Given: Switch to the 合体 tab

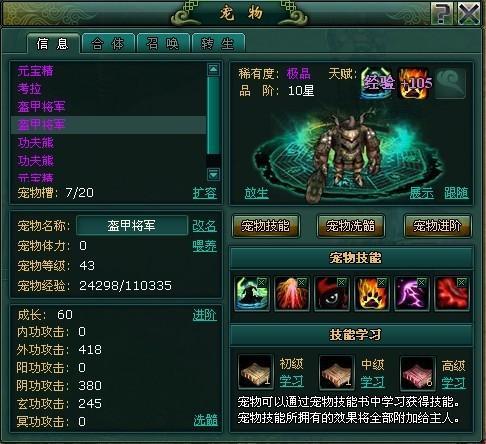Looking at the screenshot, I should click(x=108, y=44).
